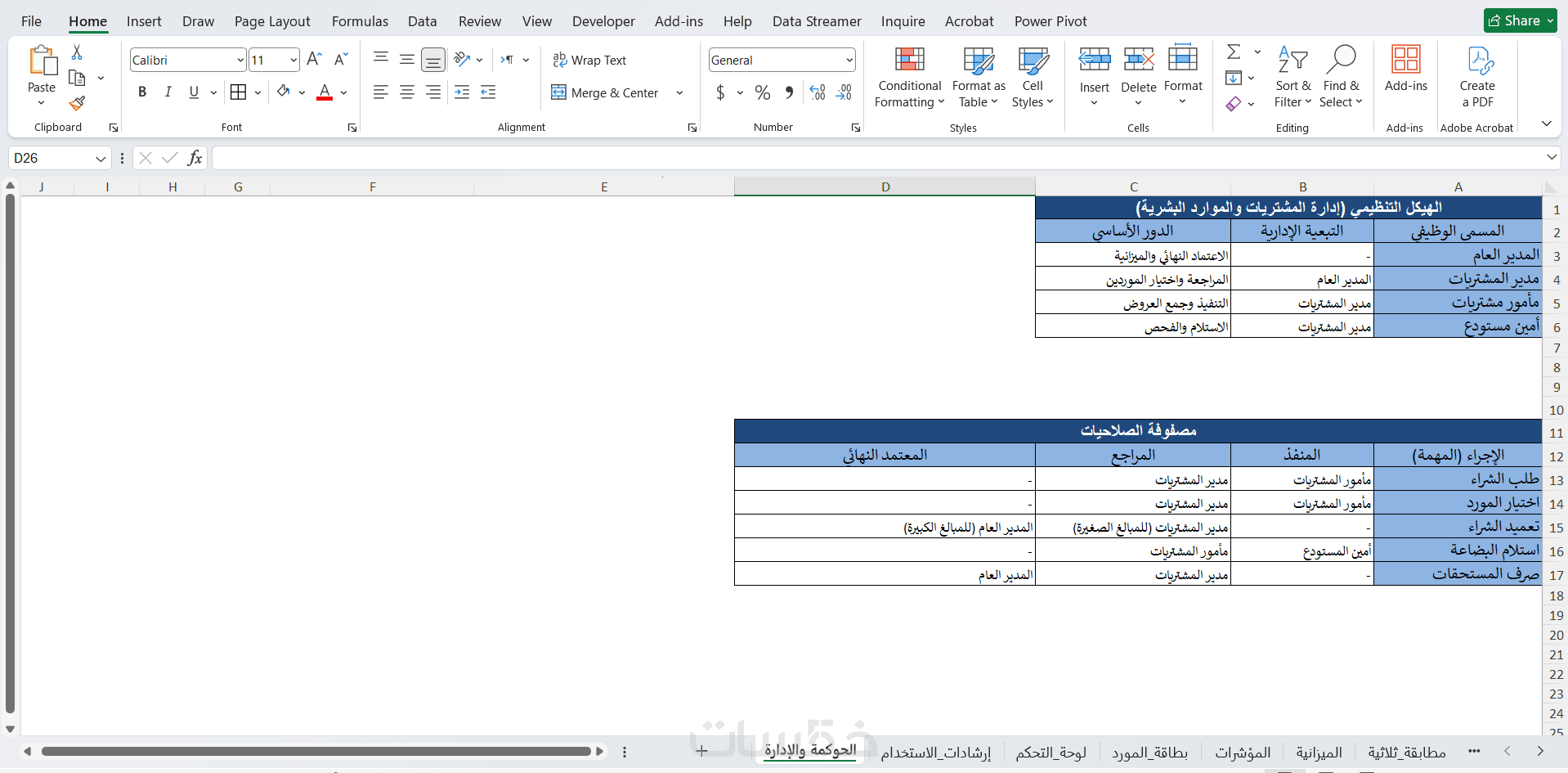Decrease font size with the smaller A icon
The width and height of the screenshot is (1568, 773).
(x=341, y=59)
